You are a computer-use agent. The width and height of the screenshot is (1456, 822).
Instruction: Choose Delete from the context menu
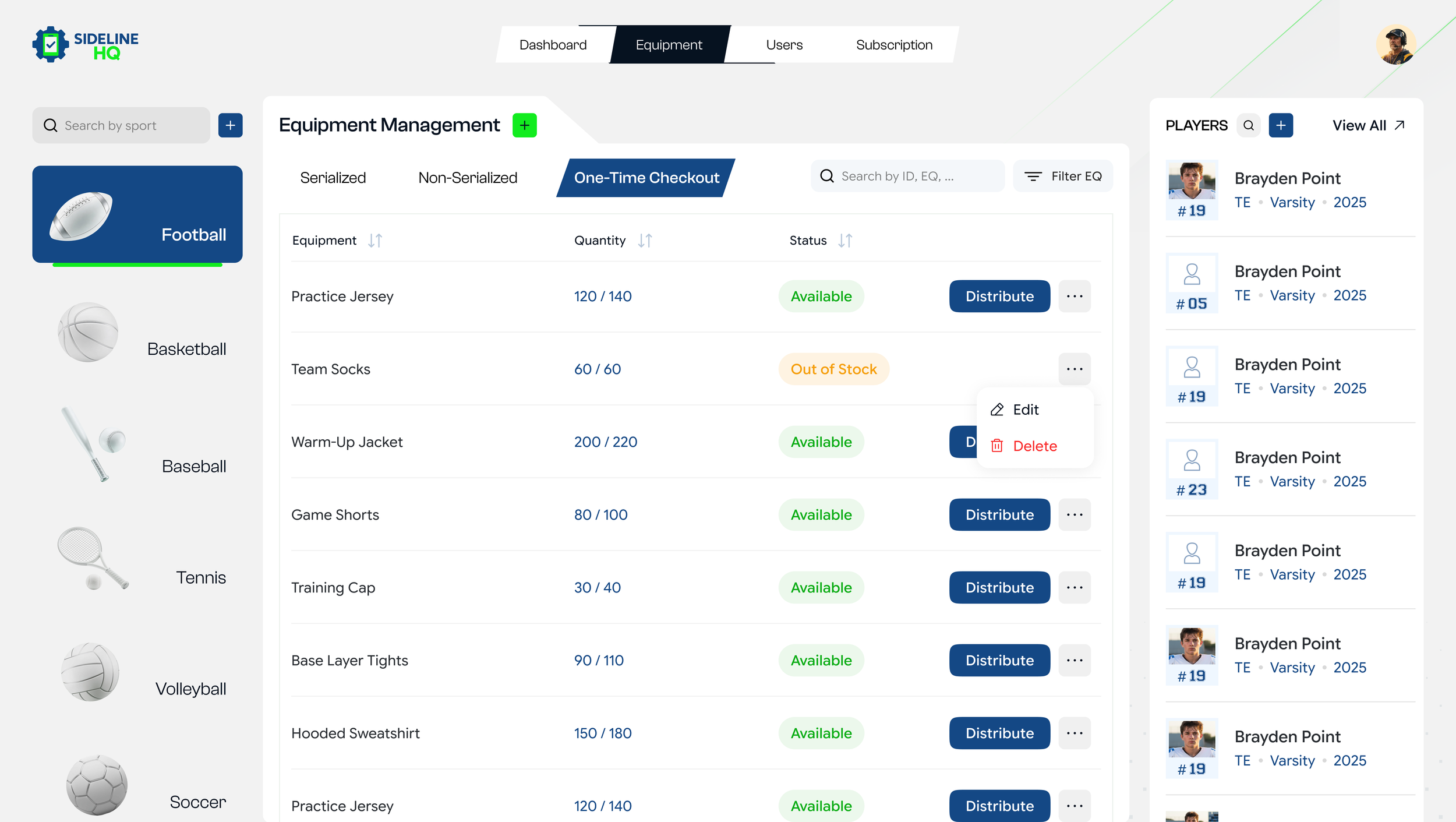(1034, 446)
